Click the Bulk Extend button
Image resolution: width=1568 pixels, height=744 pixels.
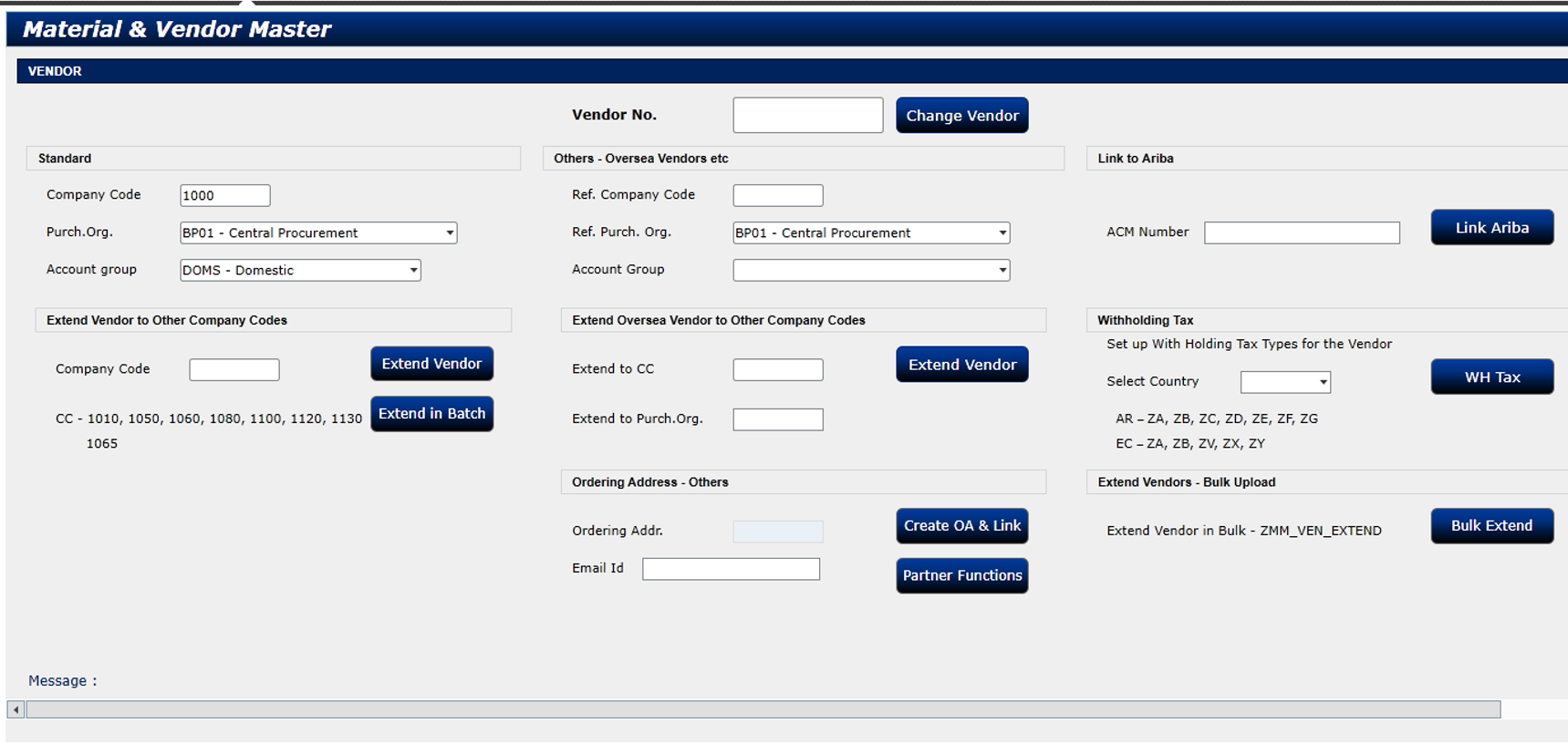(1491, 526)
